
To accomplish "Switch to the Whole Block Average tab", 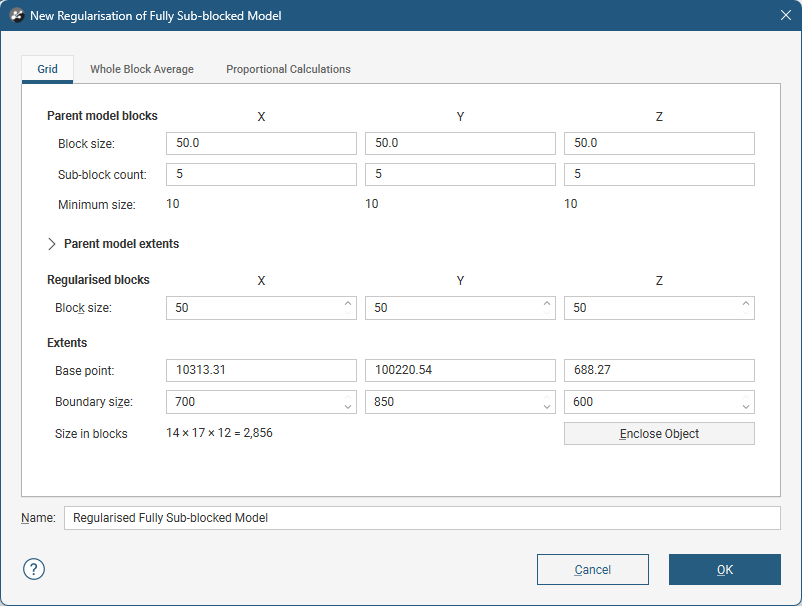I will tap(141, 69).
